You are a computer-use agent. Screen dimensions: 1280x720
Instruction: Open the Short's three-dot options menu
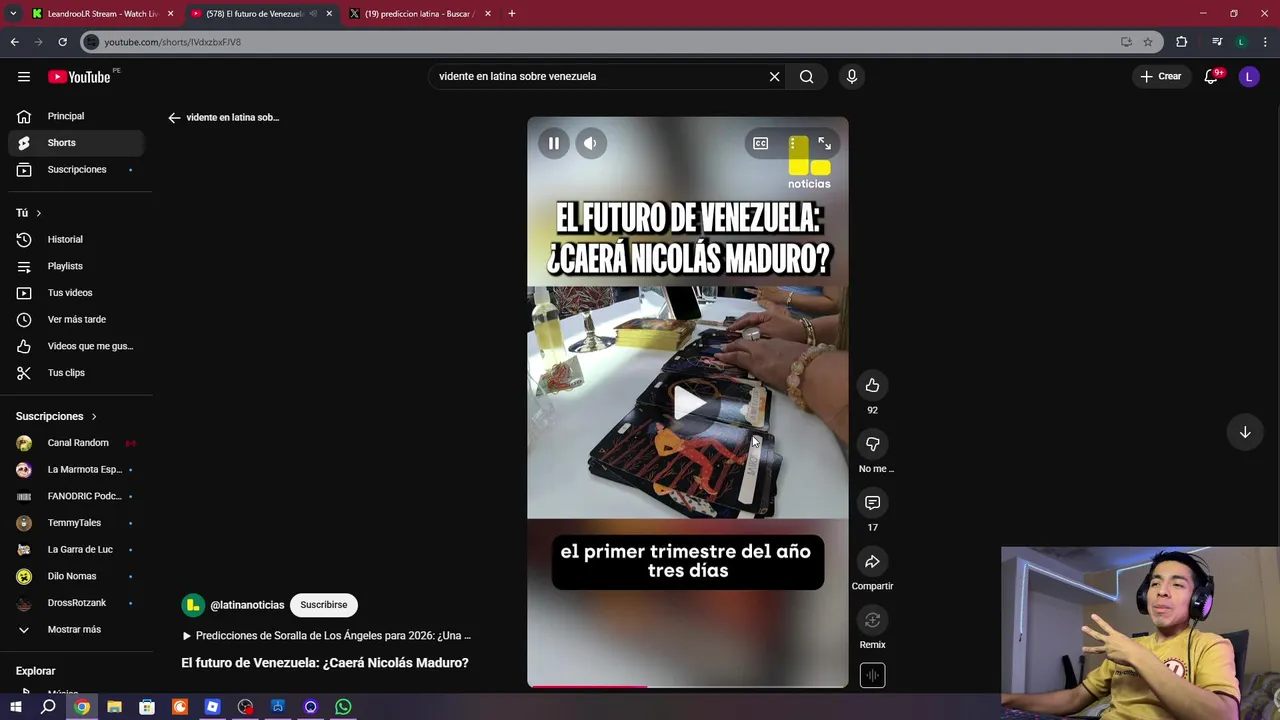(792, 143)
